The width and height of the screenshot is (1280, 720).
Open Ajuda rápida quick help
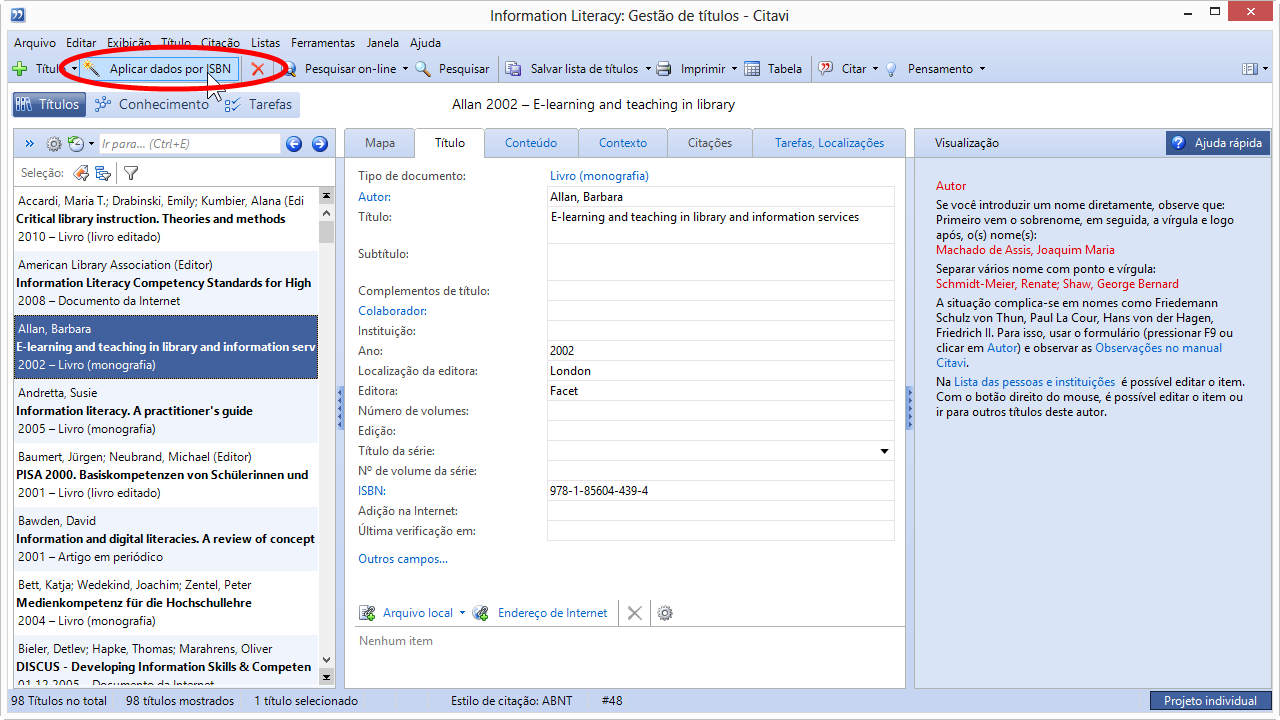[1218, 143]
